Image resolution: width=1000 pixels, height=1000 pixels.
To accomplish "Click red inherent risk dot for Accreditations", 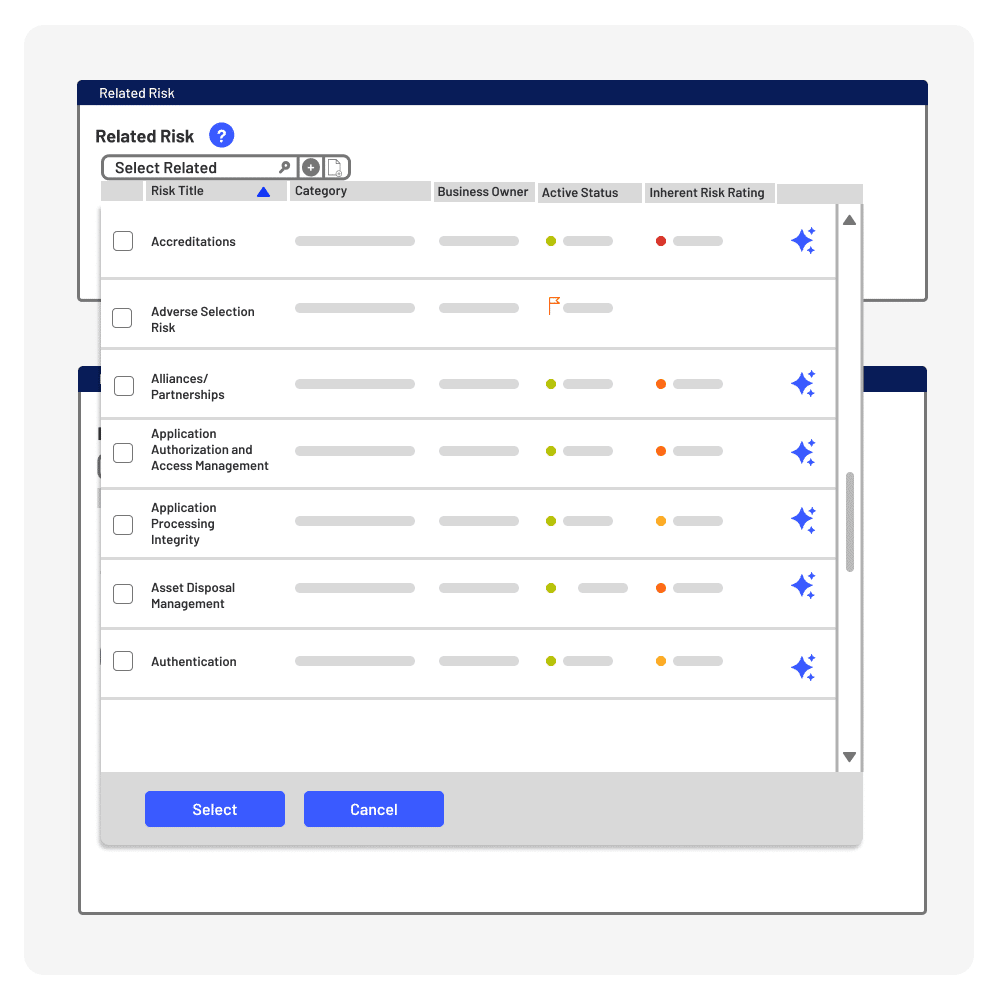I will (661, 241).
